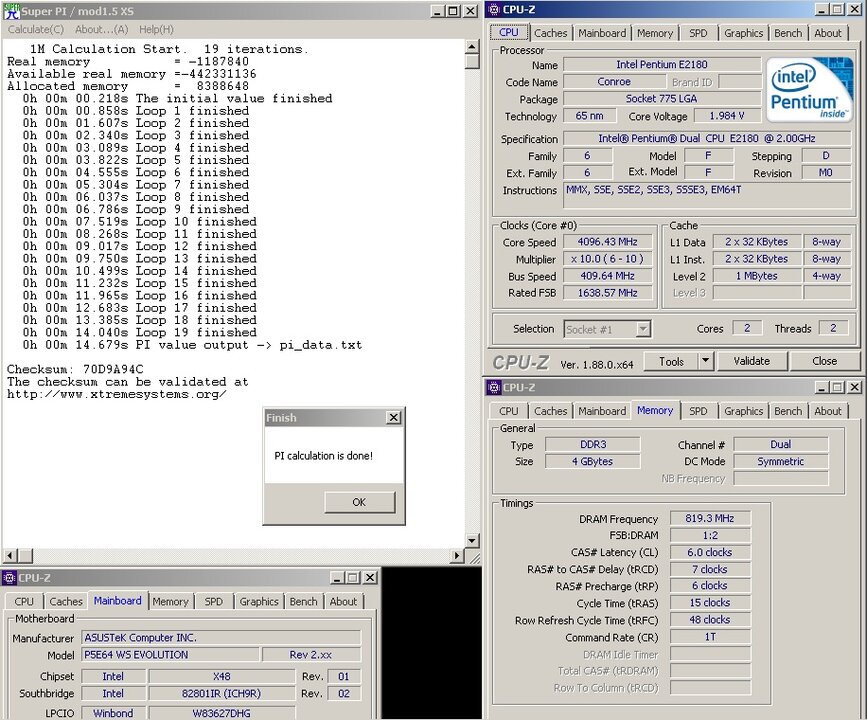Click the Validate button in CPU-Z

751,361
